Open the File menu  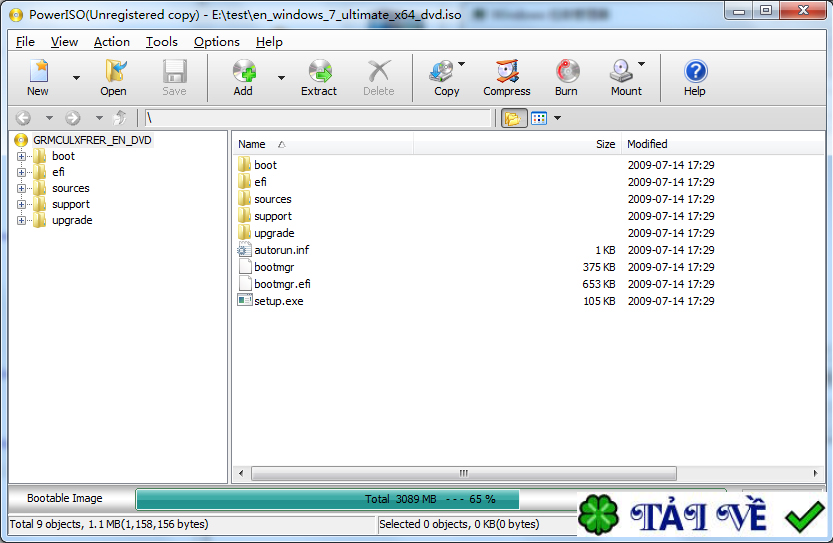click(x=25, y=41)
